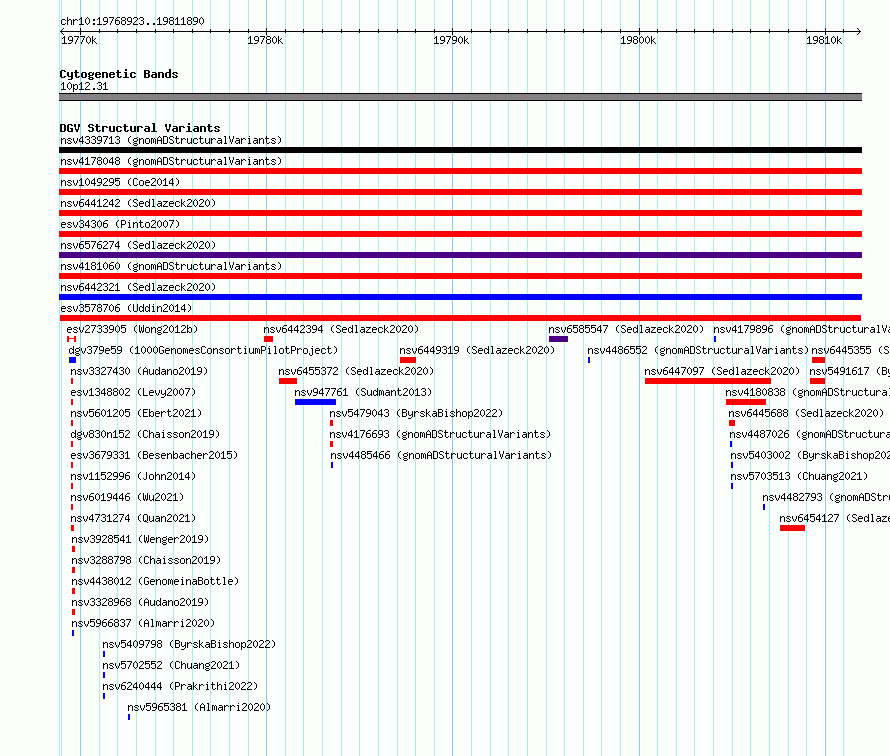Screen dimensions: 890x756
Task: Click the DGV Structural Variants track title
Action: pos(140,128)
